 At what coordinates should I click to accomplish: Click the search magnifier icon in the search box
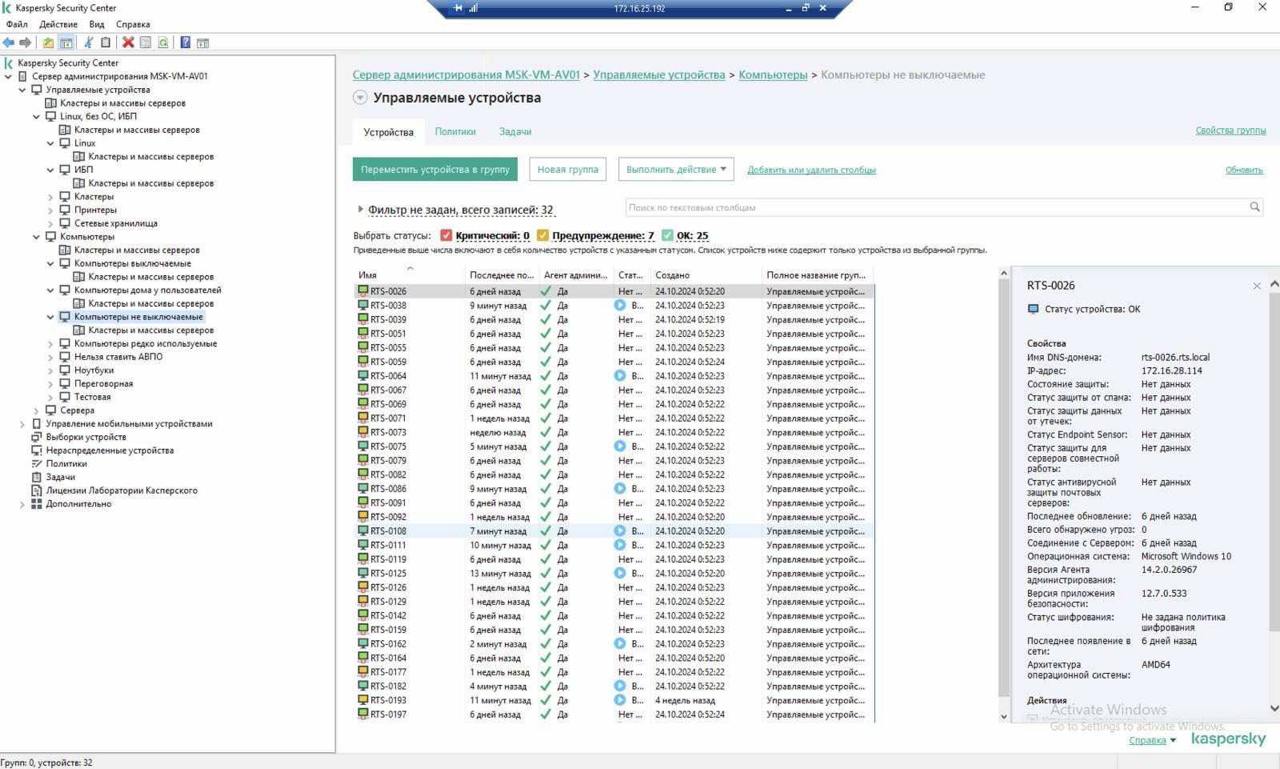tap(1254, 207)
